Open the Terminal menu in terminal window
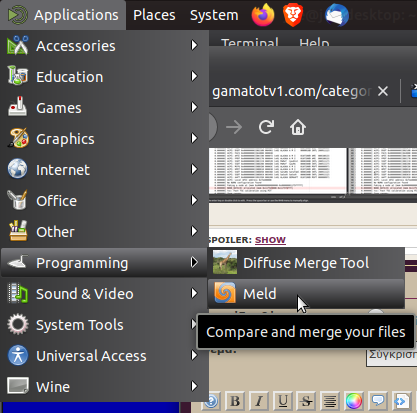The width and height of the screenshot is (417, 413). coord(250,43)
